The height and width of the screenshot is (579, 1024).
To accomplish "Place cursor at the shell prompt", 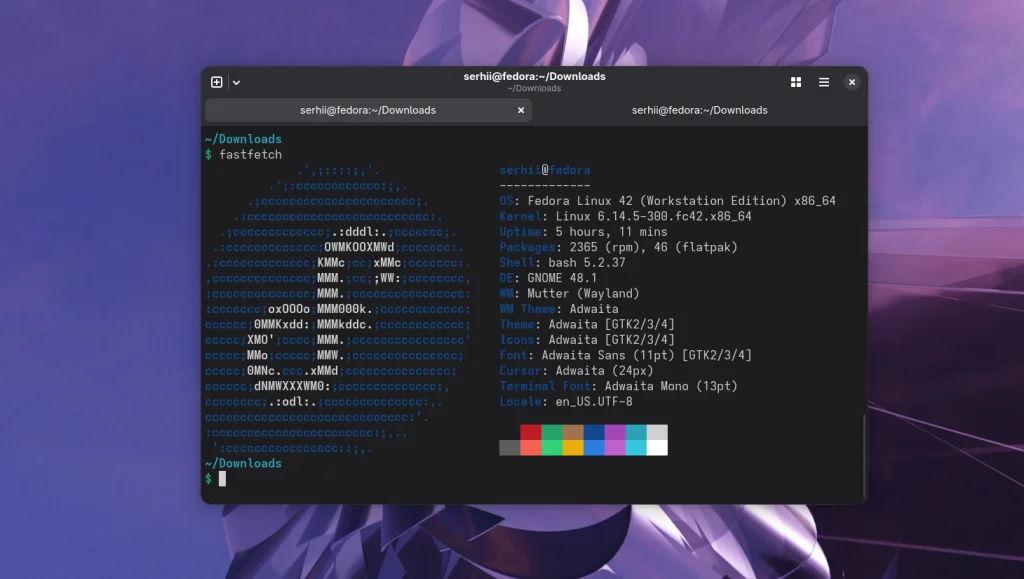I will [x=222, y=478].
